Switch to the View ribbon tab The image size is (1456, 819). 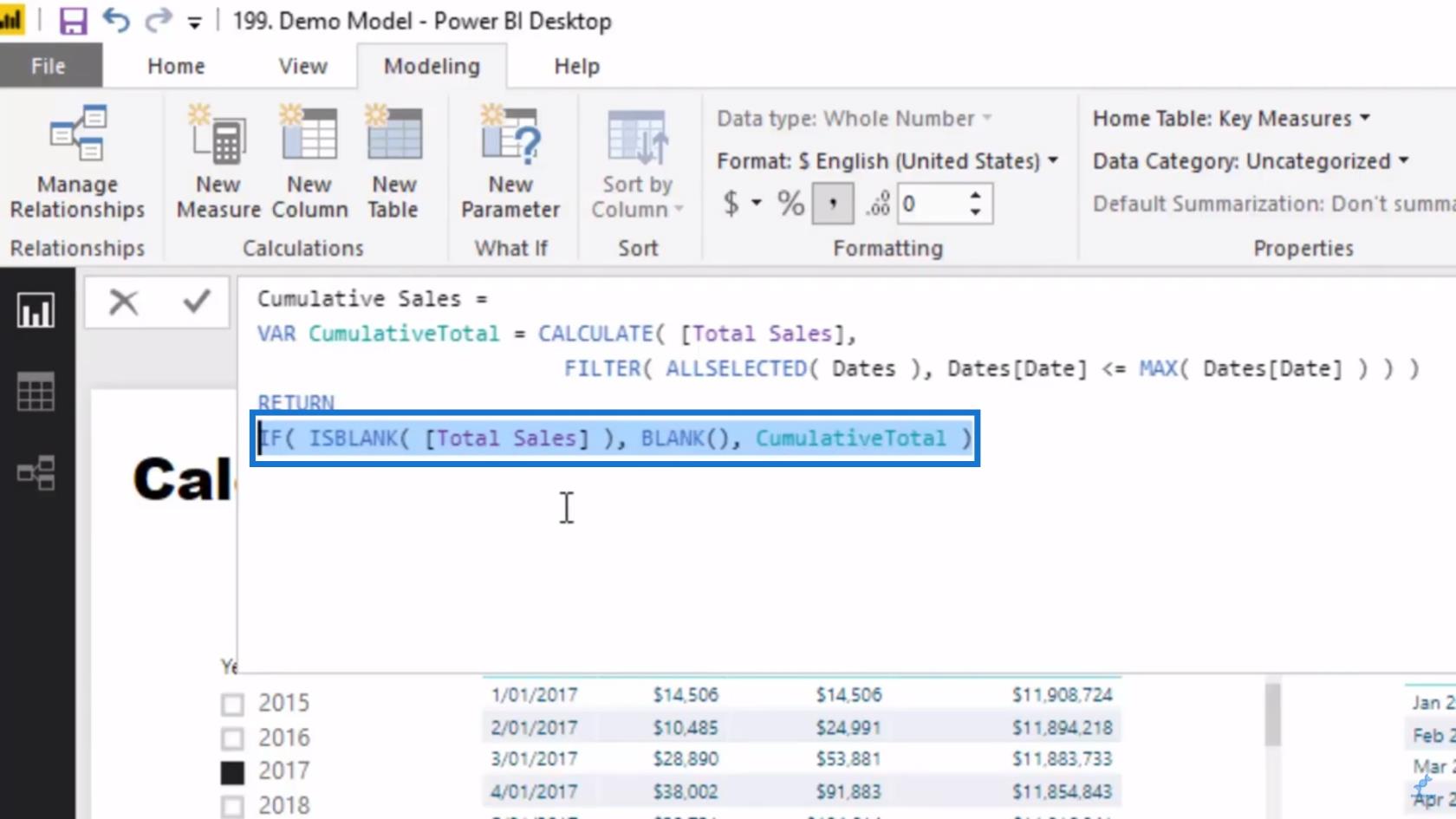(x=302, y=66)
